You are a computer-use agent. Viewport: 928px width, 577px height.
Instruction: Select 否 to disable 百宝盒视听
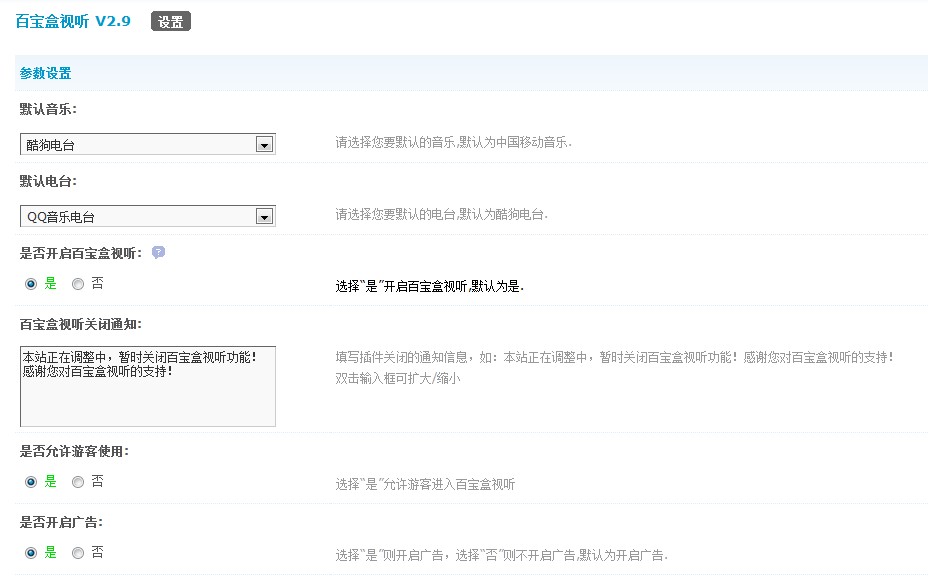point(77,284)
